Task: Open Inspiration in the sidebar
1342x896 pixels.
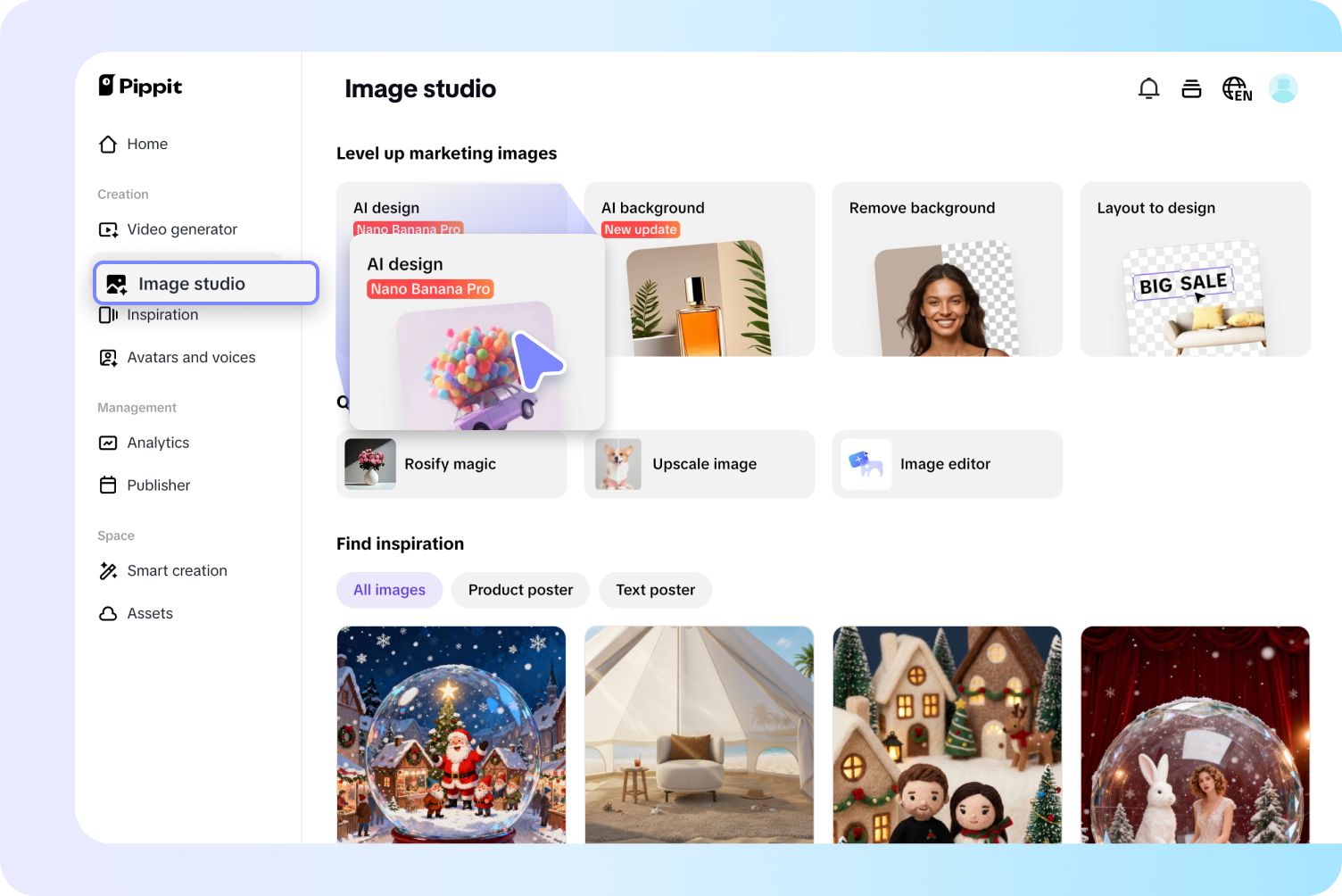Action: pyautogui.click(x=163, y=314)
